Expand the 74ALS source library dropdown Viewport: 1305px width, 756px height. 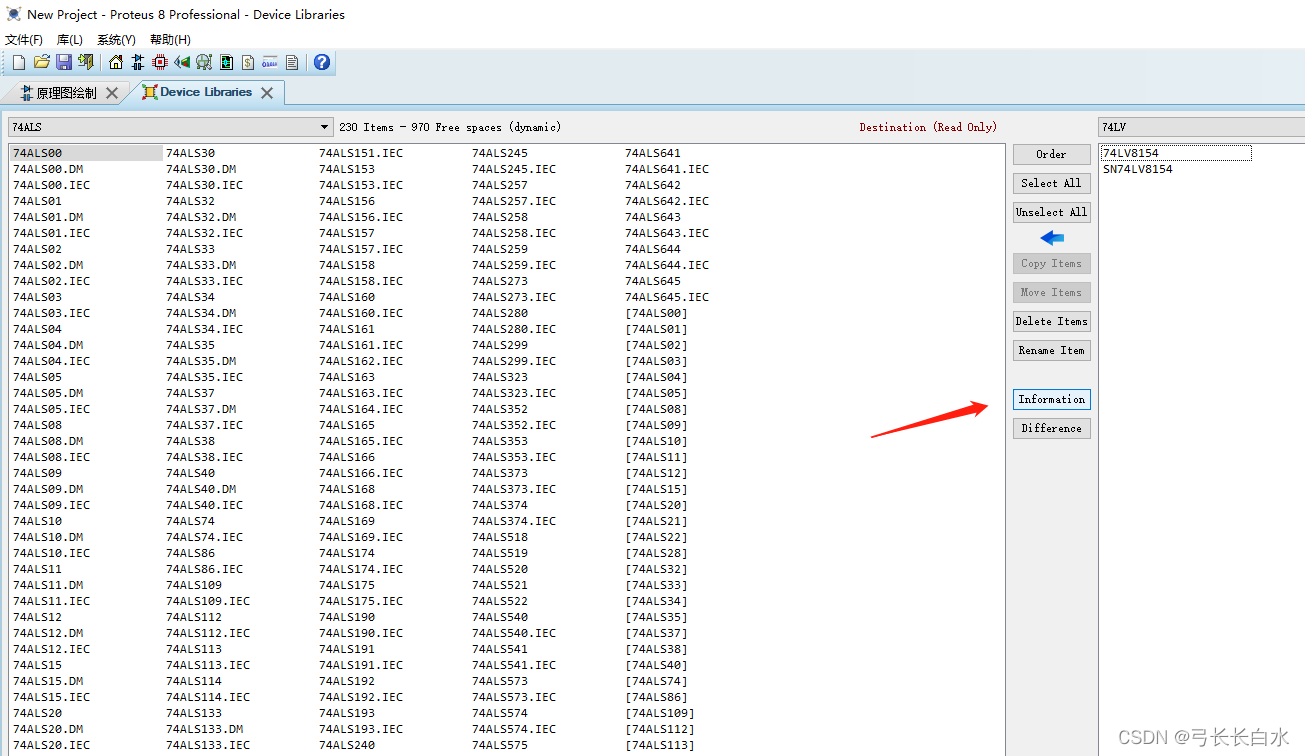coord(325,127)
